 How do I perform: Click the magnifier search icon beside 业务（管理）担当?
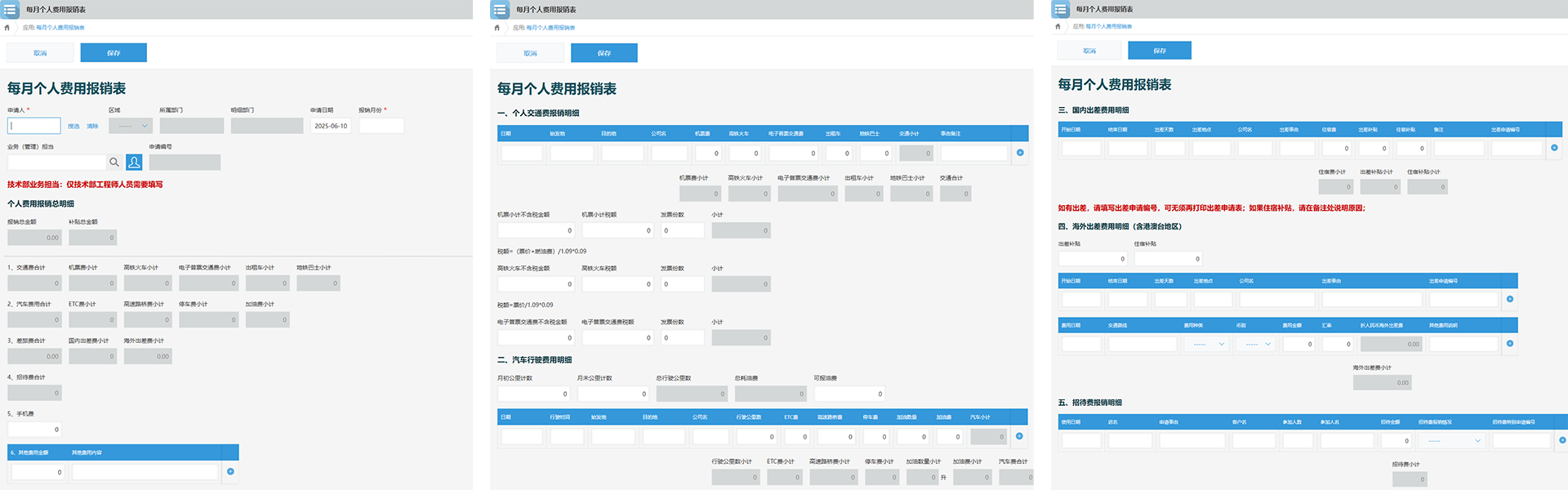point(114,163)
